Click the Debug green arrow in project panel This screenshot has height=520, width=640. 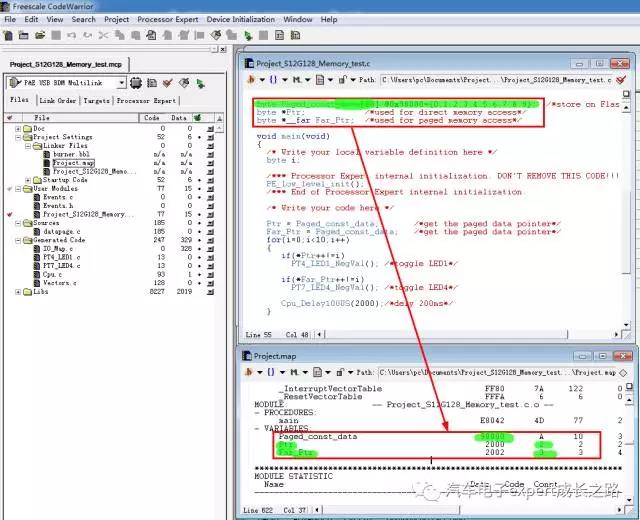pyautogui.click(x=200, y=83)
